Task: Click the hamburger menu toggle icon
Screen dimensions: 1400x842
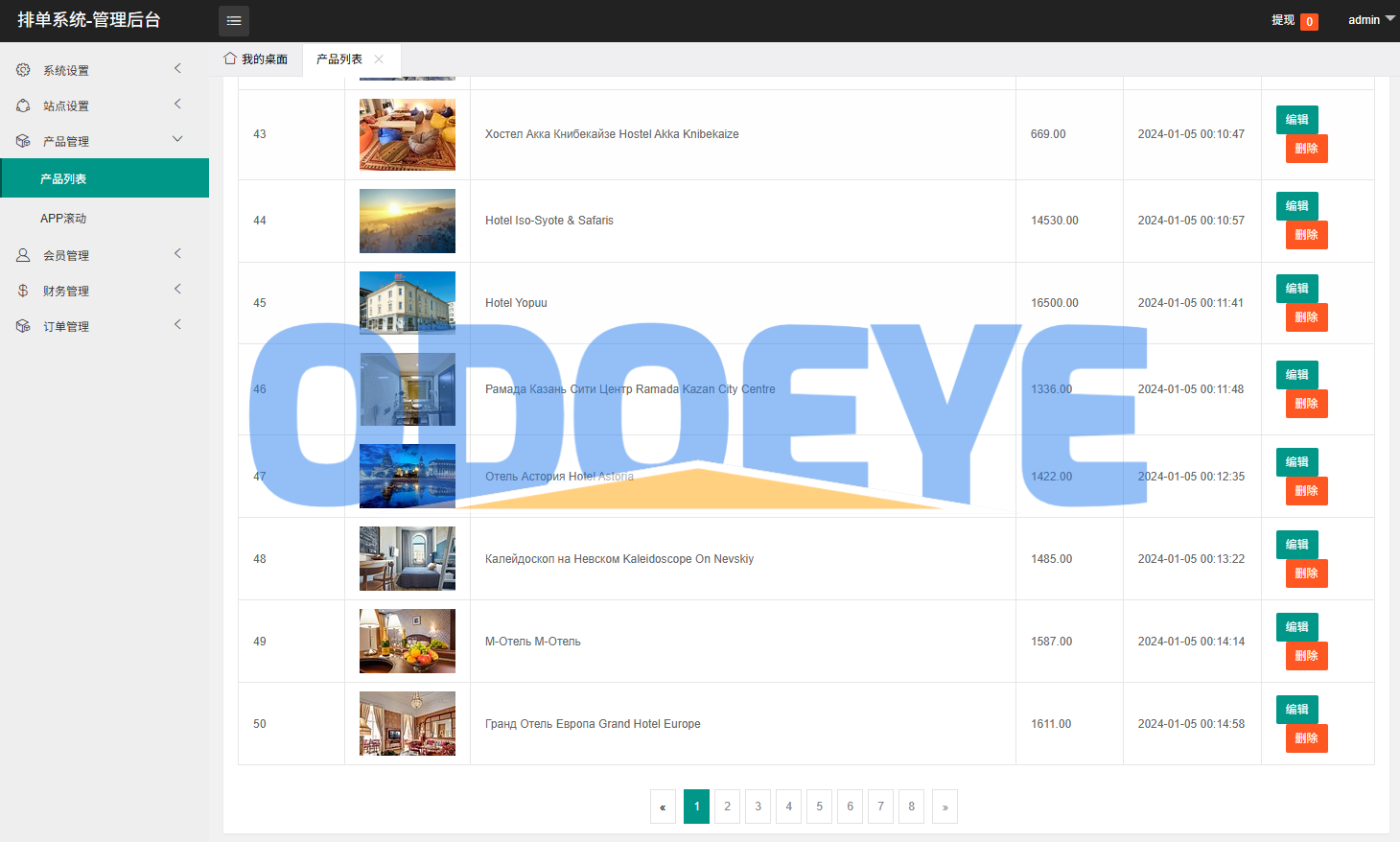Action: click(234, 20)
